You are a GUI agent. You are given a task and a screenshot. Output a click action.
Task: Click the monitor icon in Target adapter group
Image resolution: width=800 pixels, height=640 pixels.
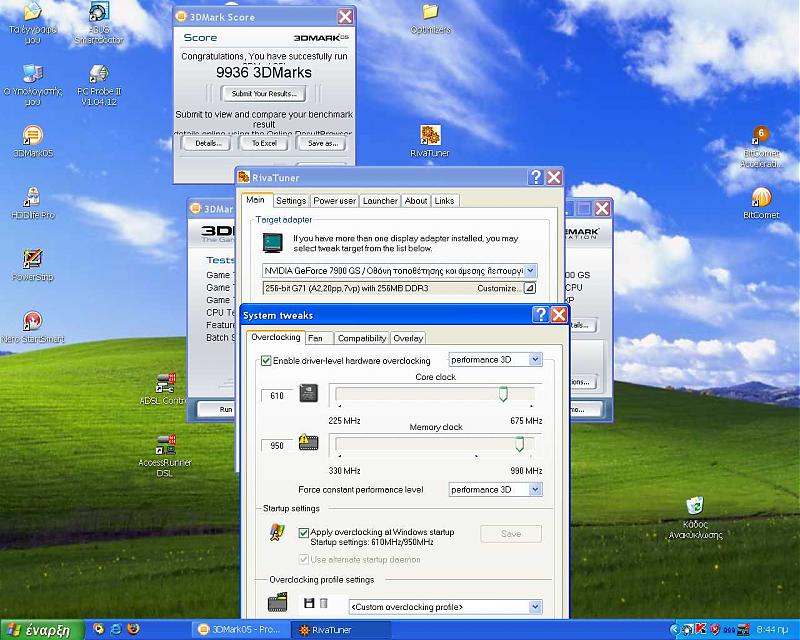(273, 242)
